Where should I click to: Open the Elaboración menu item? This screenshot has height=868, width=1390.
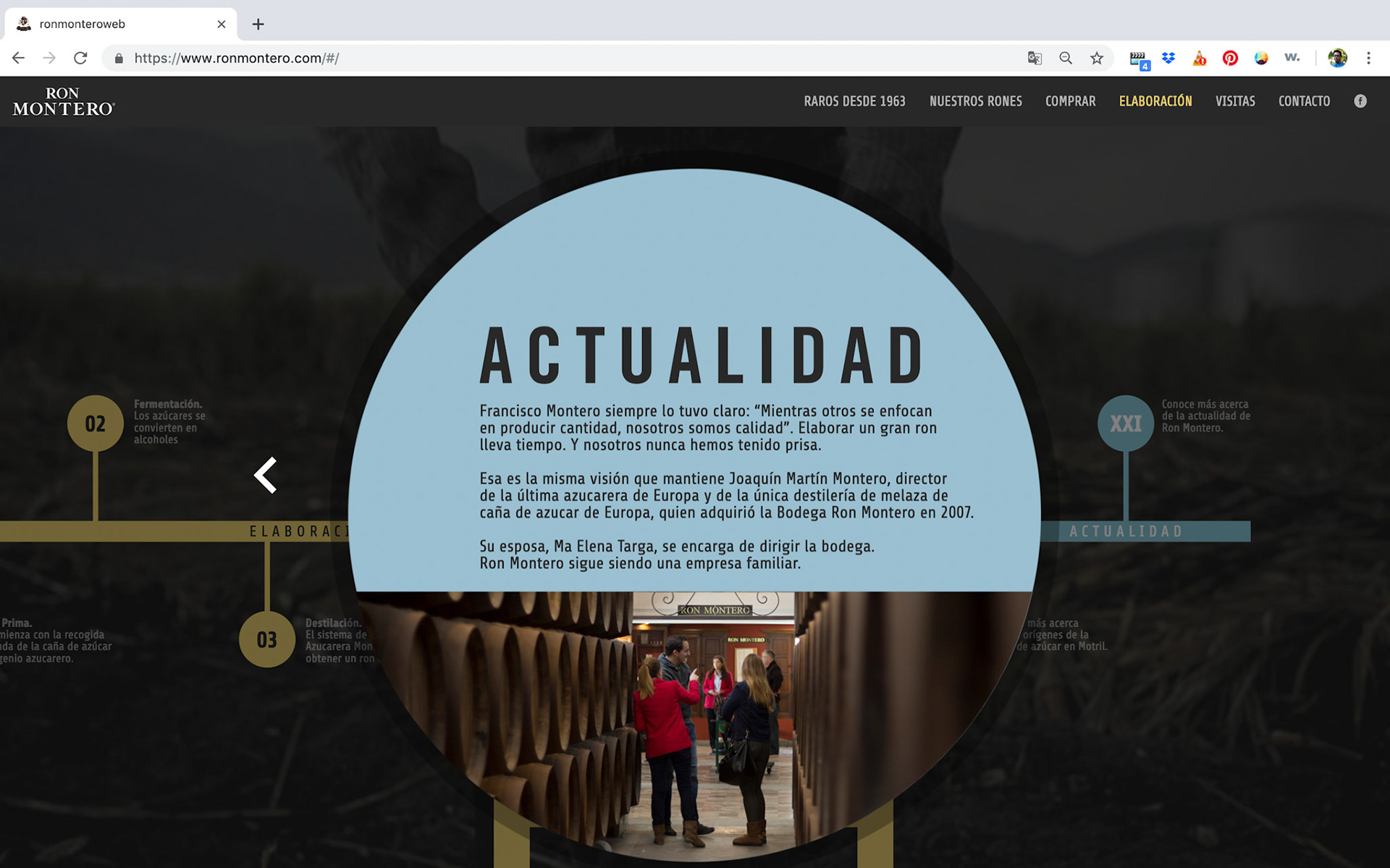pos(1155,101)
